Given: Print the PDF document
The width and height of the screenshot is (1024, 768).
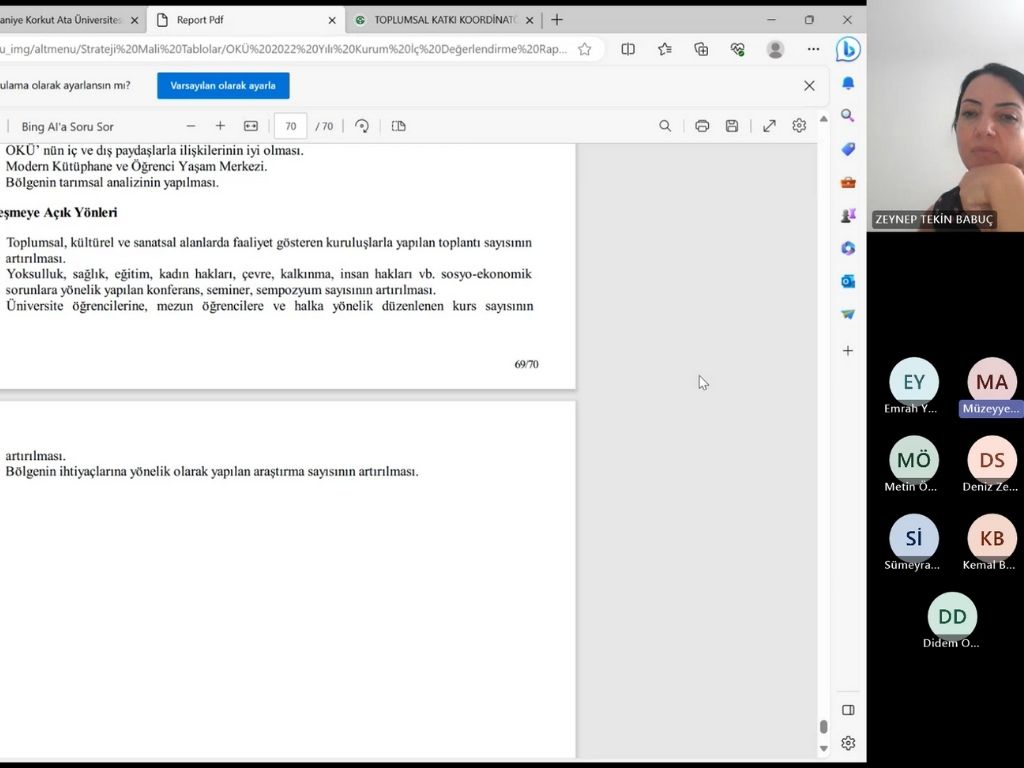Looking at the screenshot, I should point(702,126).
